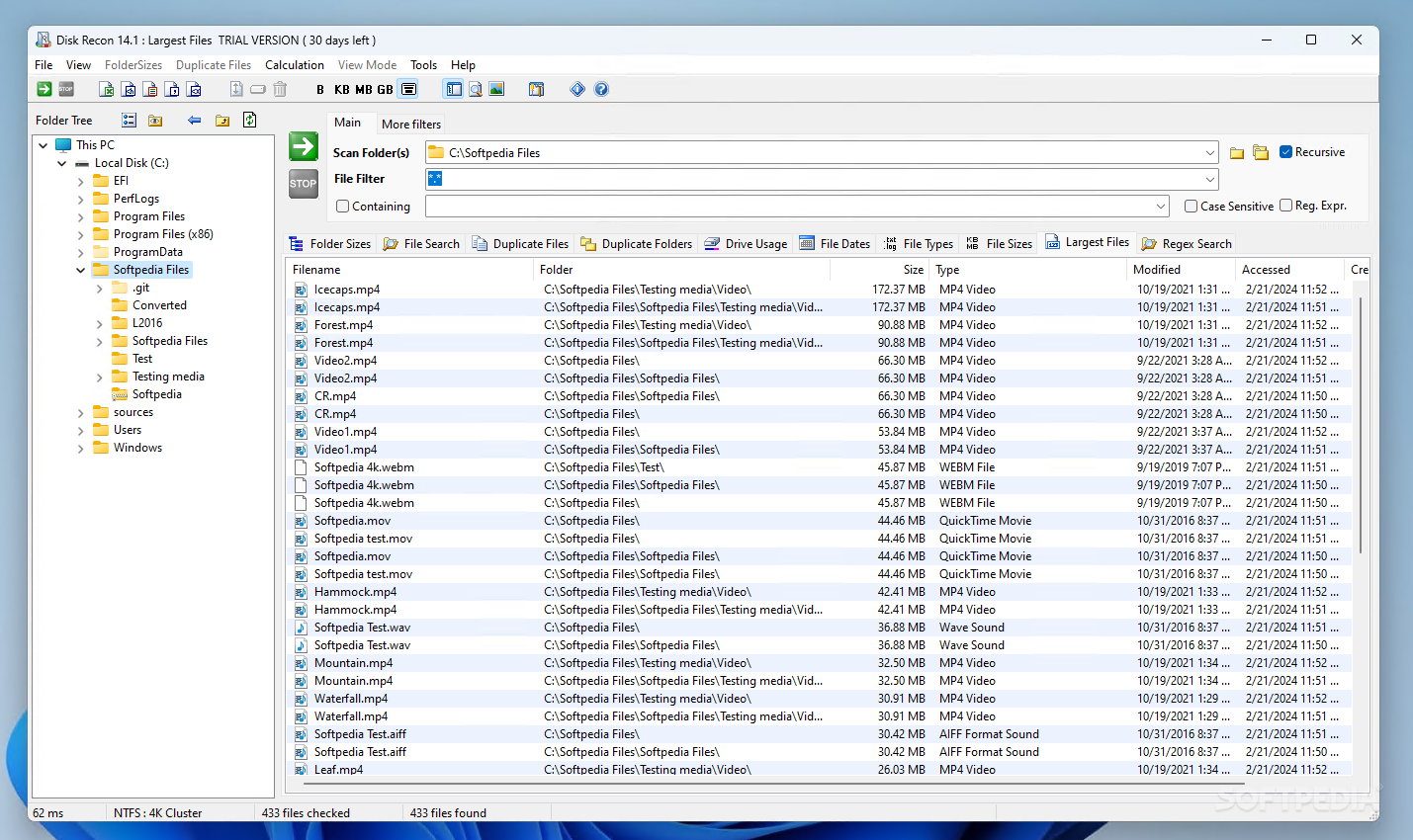1413x840 pixels.
Task: Open the Help menu
Action: point(464,65)
